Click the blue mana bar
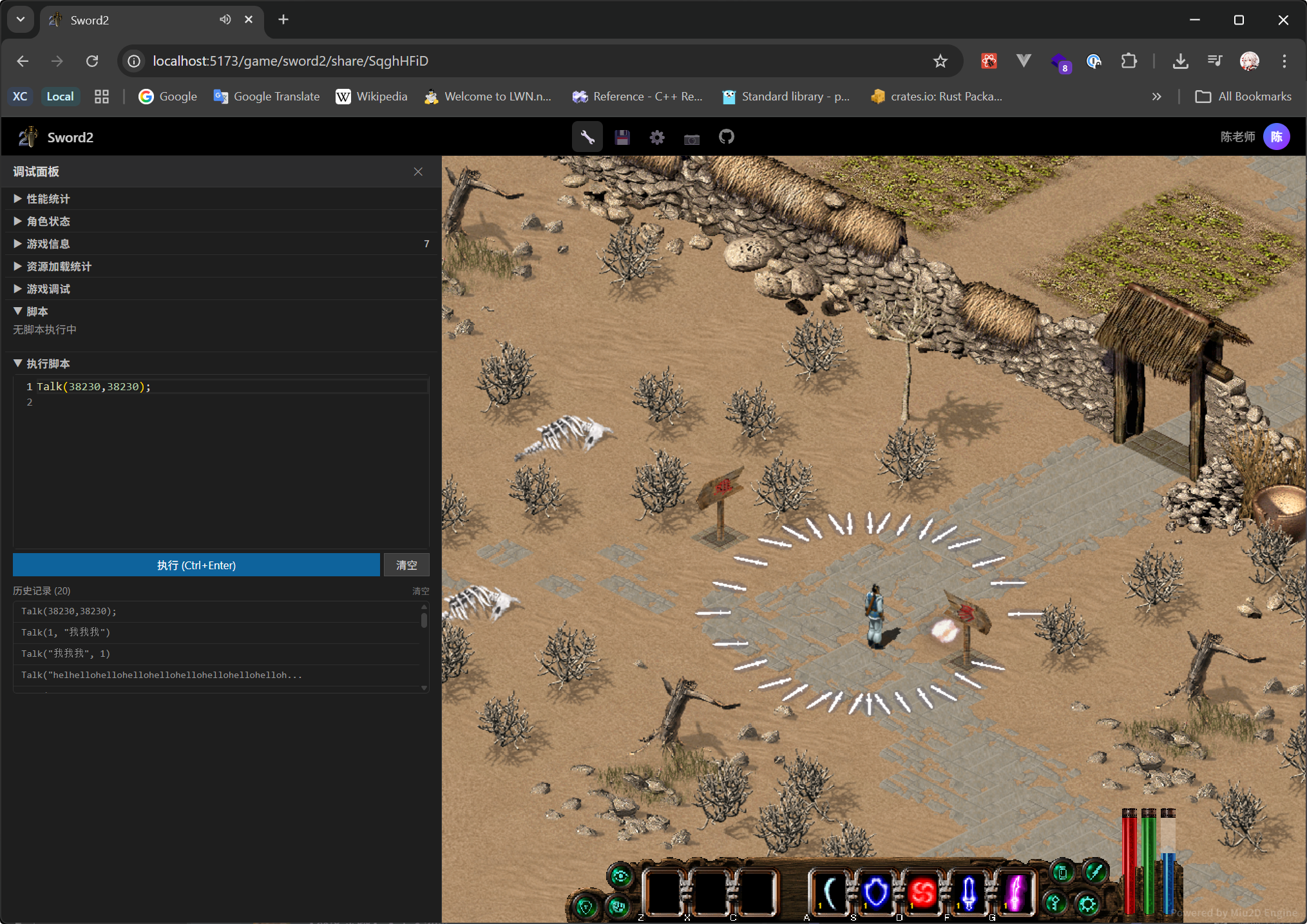Viewport: 1307px width, 924px height. (x=1167, y=861)
